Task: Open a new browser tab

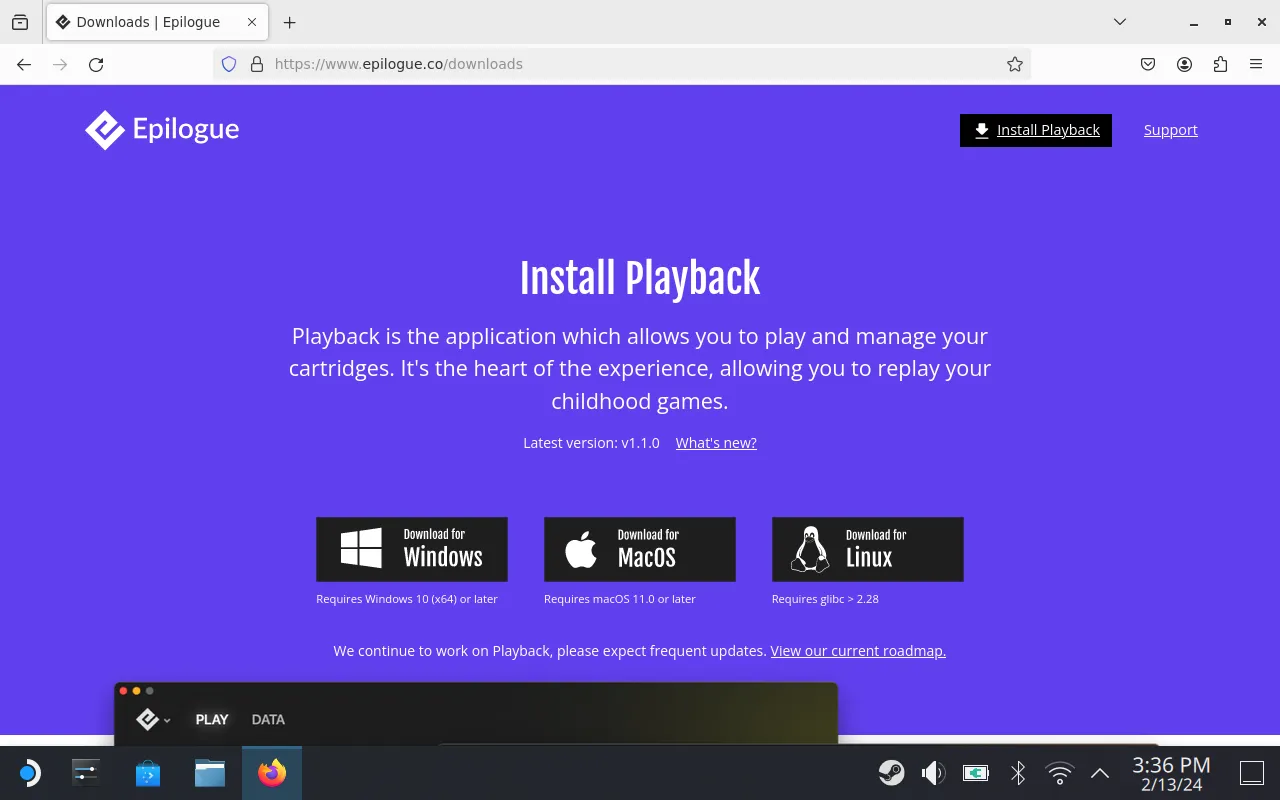Action: pos(290,22)
